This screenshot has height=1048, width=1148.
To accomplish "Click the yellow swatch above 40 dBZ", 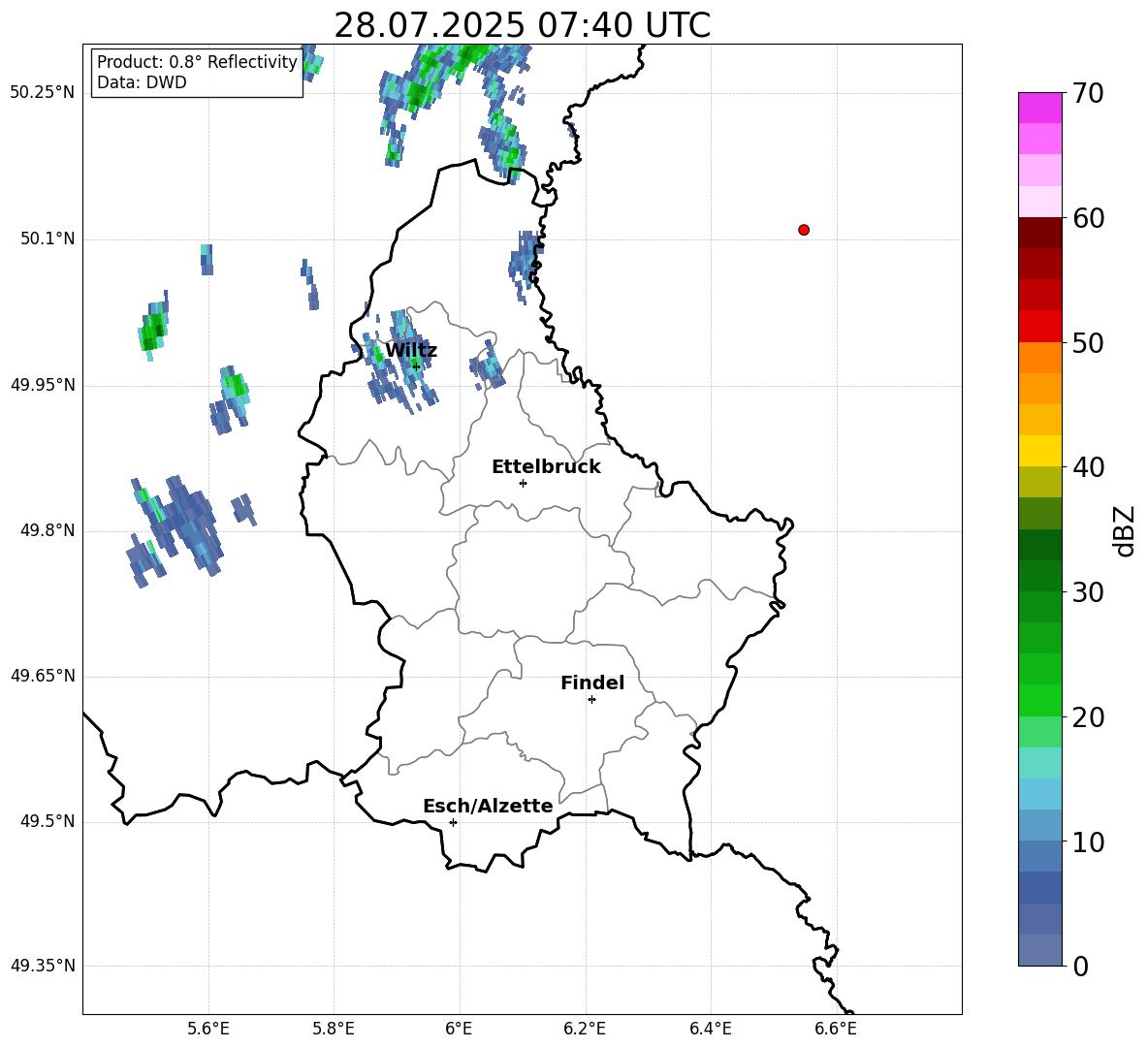I will [1039, 451].
